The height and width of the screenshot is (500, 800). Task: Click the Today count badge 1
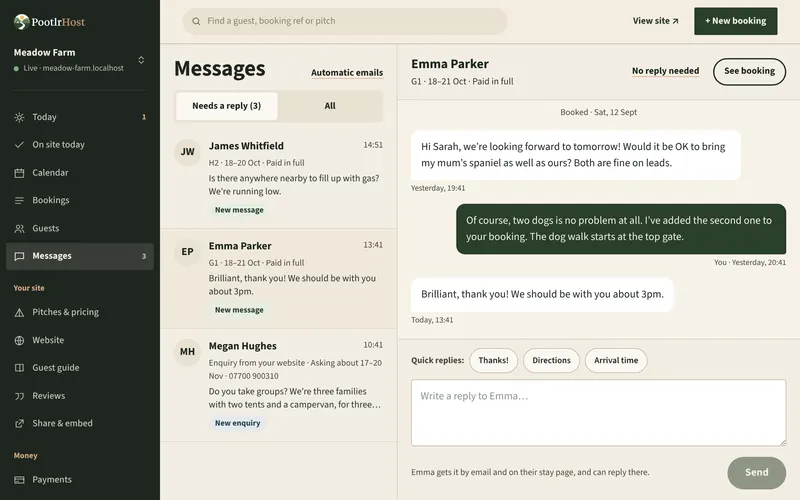pyautogui.click(x=144, y=117)
